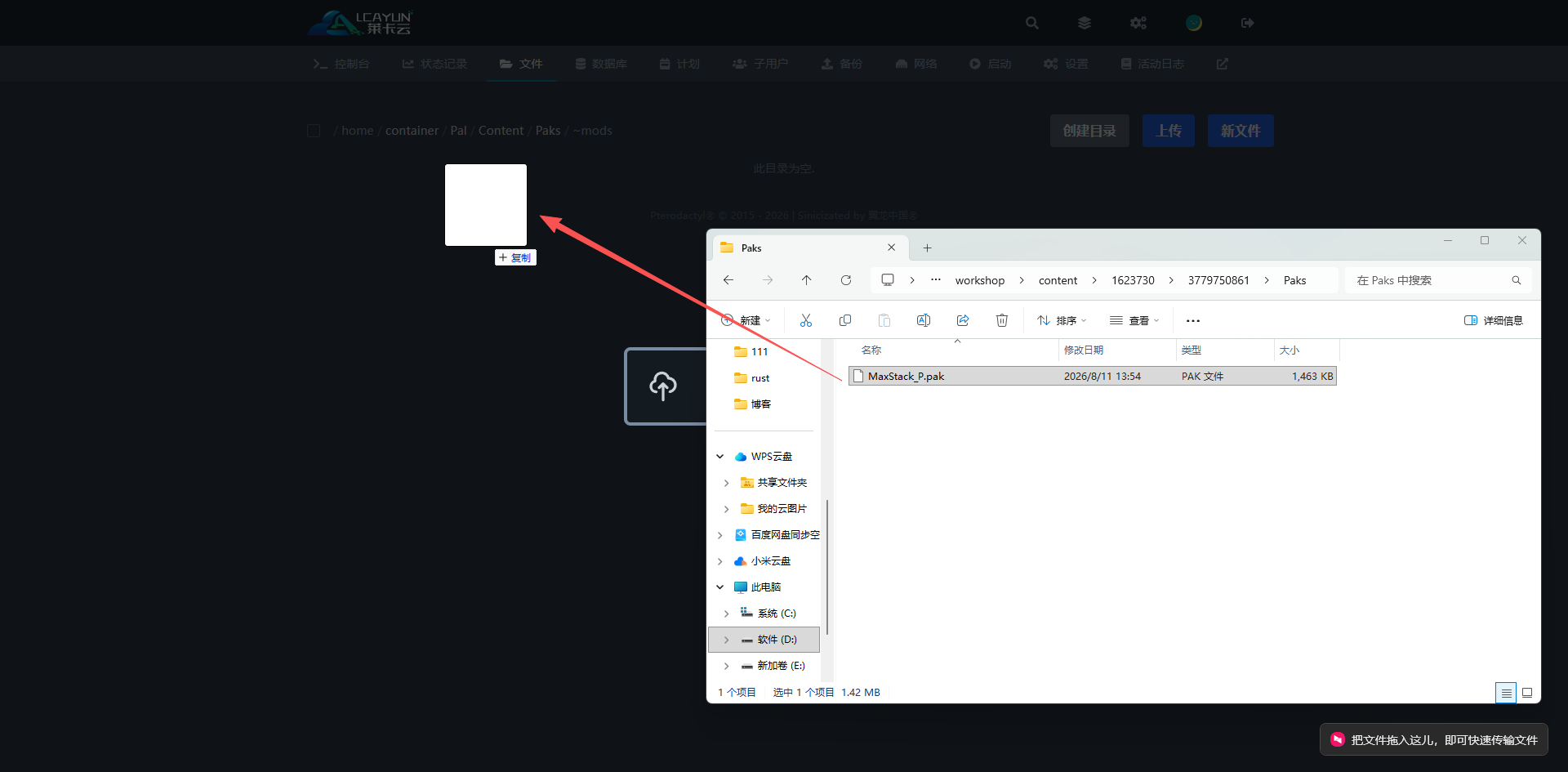Click the this-PC monitor icon in address bar
This screenshot has width=1568, height=772.
[888, 280]
